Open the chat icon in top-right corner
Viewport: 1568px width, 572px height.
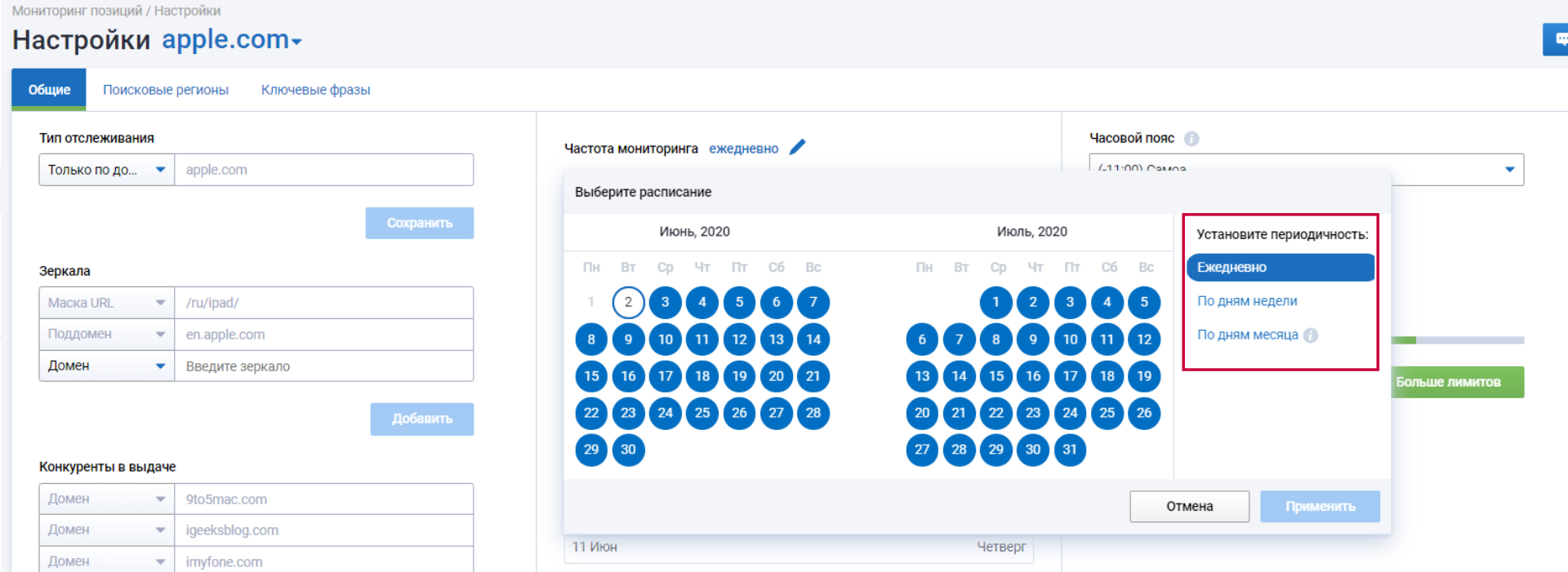(1558, 39)
